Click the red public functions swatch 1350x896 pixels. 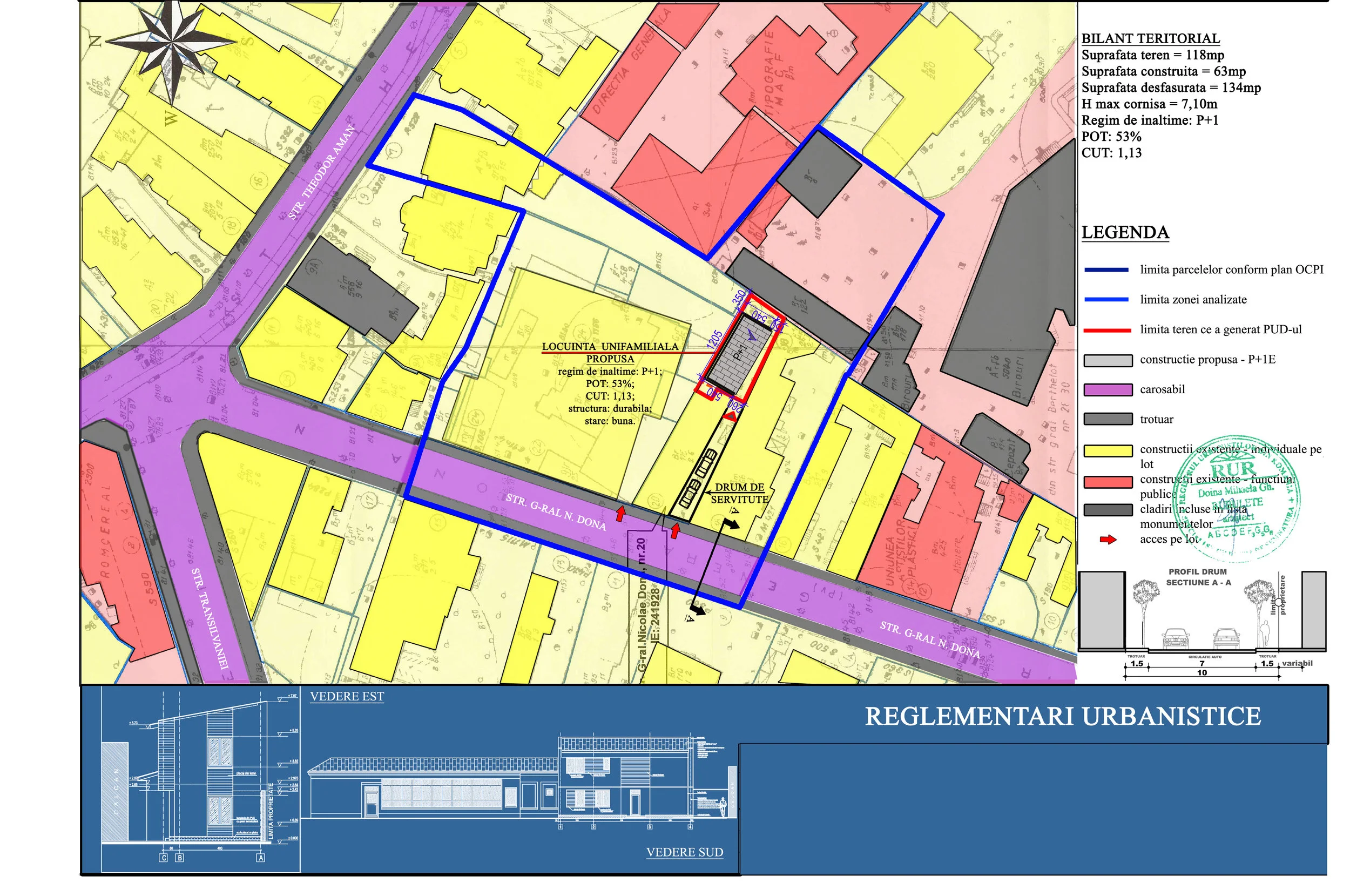[1108, 482]
